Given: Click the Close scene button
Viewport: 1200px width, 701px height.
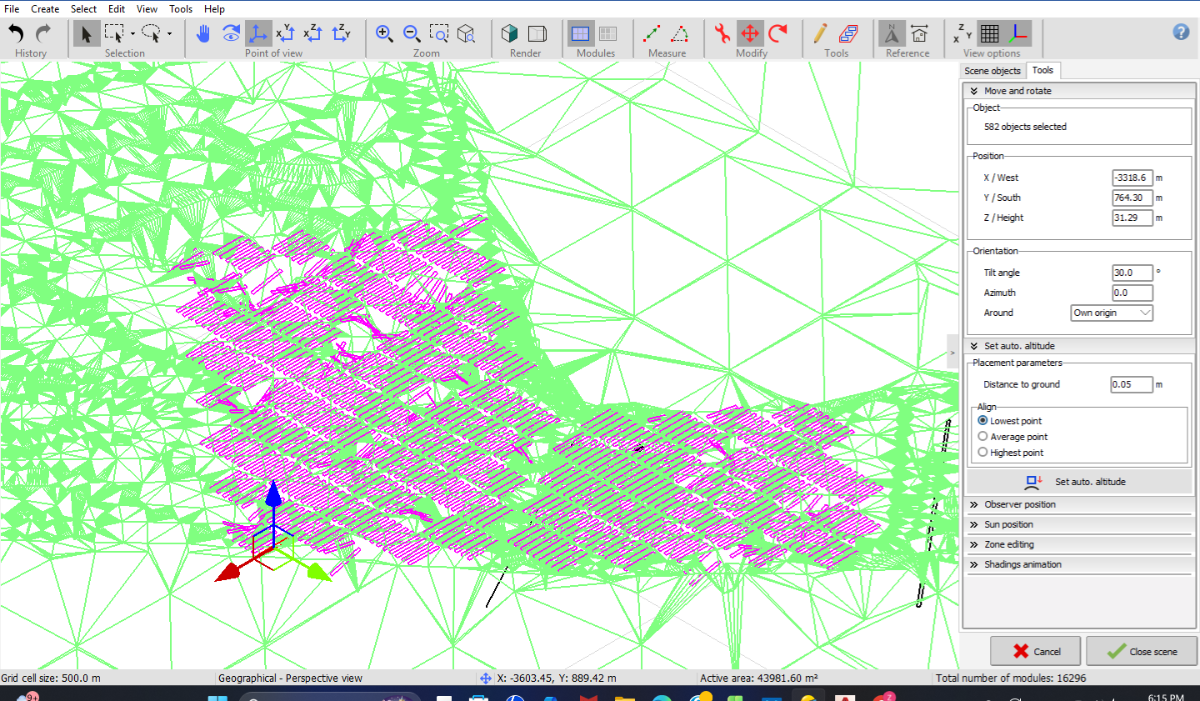Looking at the screenshot, I should 1141,651.
